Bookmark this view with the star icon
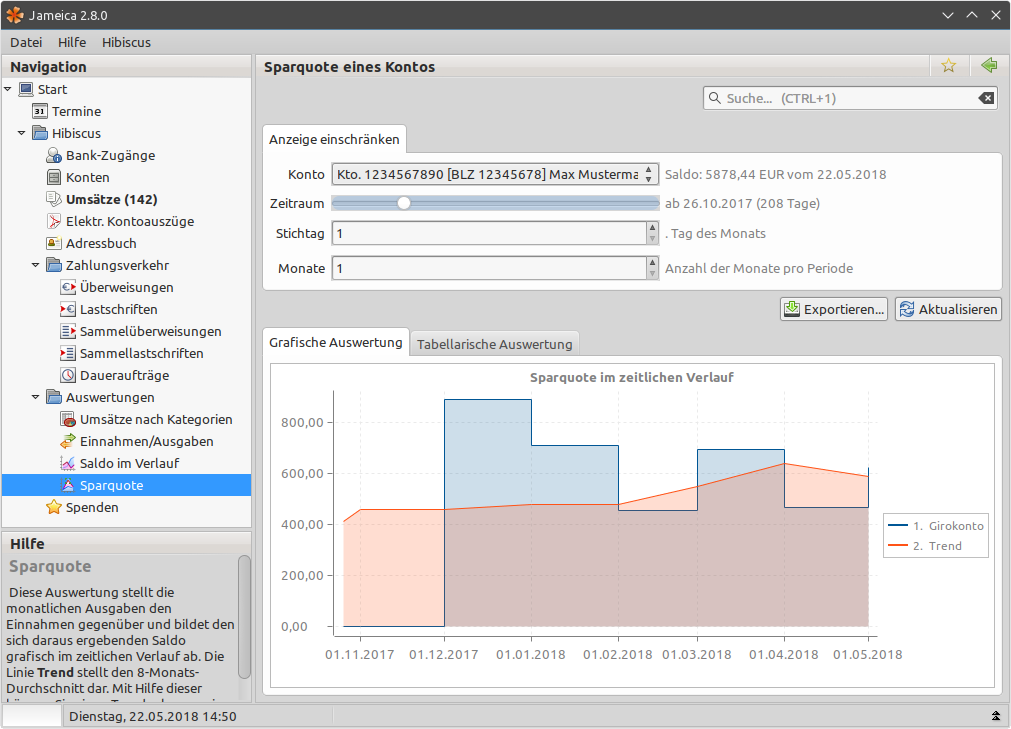This screenshot has height=729, width=1011. 948,66
